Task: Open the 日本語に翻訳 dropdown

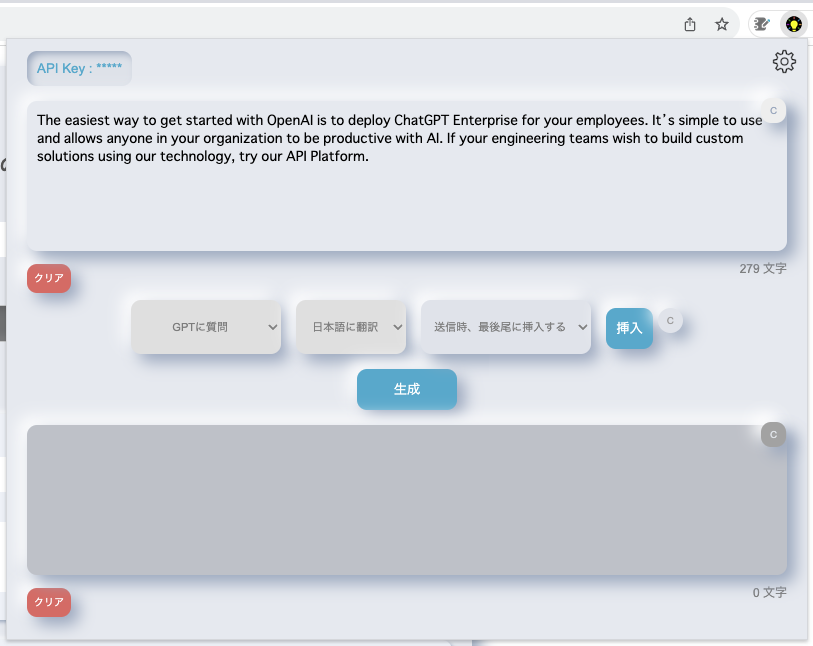Action: click(x=351, y=327)
